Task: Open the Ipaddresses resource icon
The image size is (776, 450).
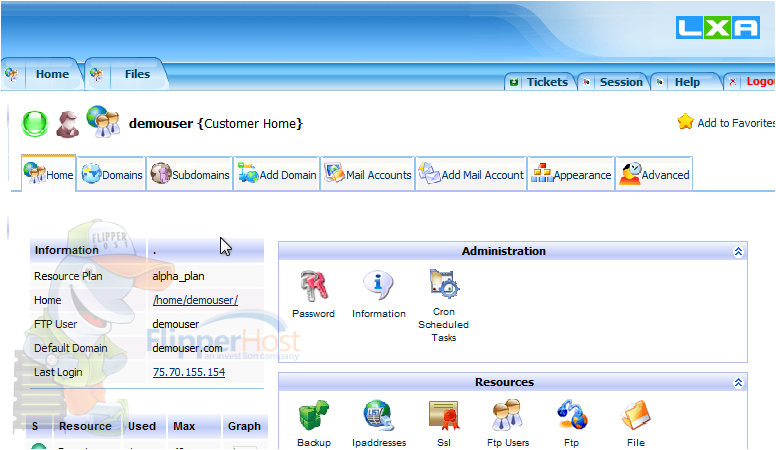Action: tap(379, 415)
